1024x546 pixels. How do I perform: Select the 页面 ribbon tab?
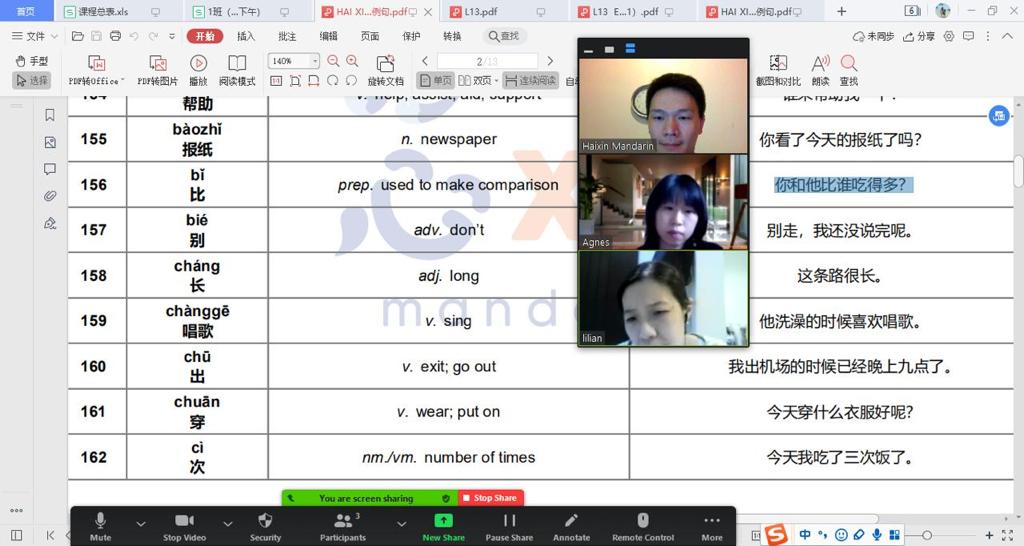point(370,36)
